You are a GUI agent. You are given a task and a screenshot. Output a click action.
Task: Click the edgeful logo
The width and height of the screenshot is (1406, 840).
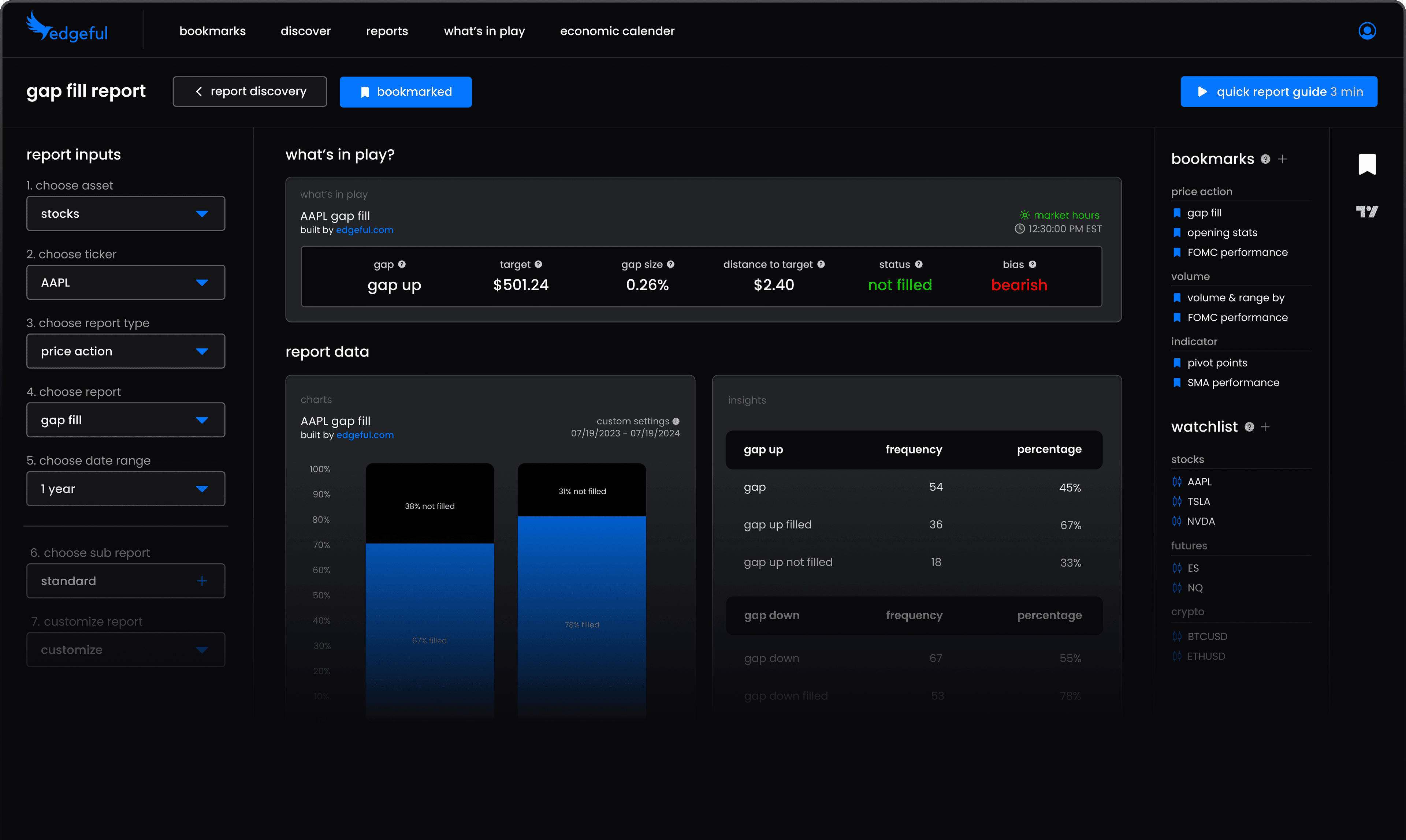67,28
